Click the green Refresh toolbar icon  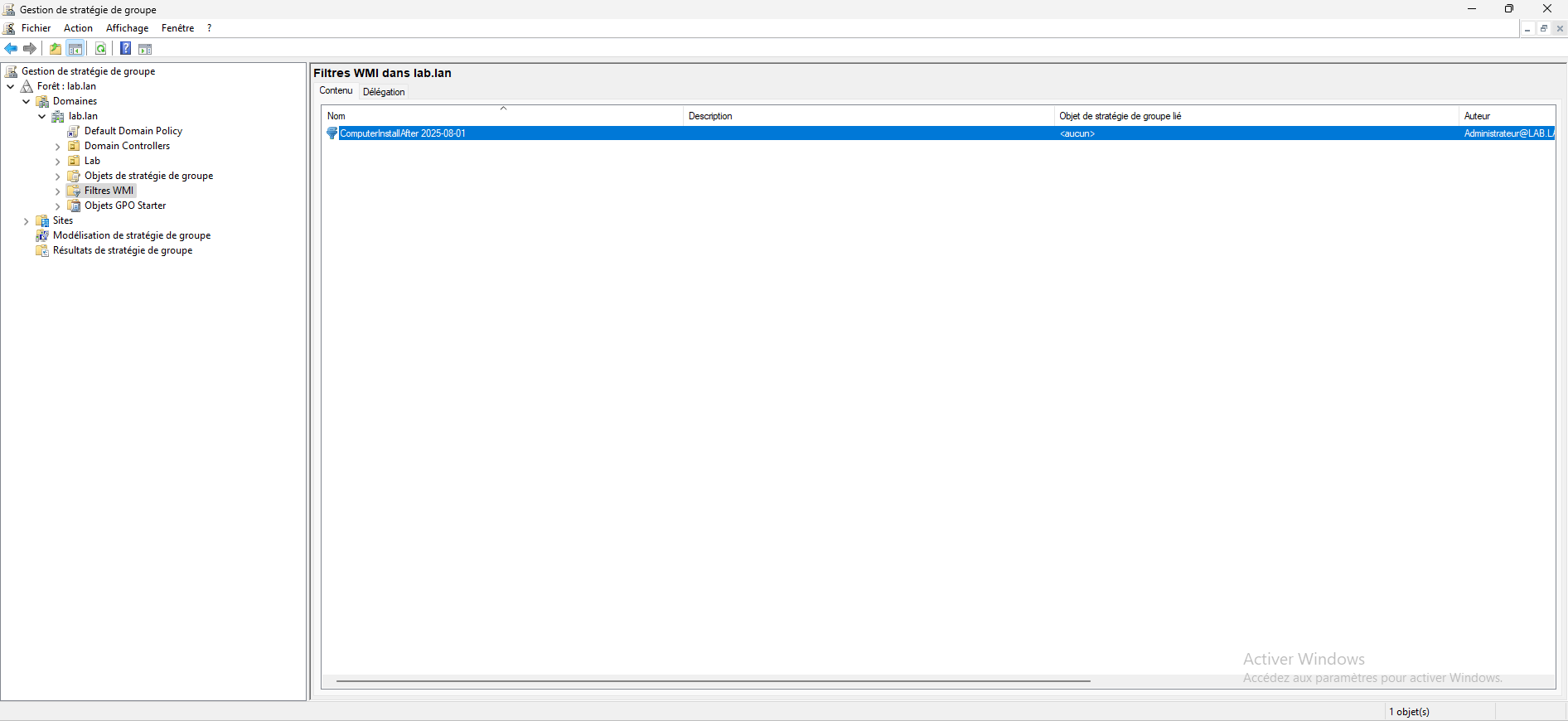100,49
